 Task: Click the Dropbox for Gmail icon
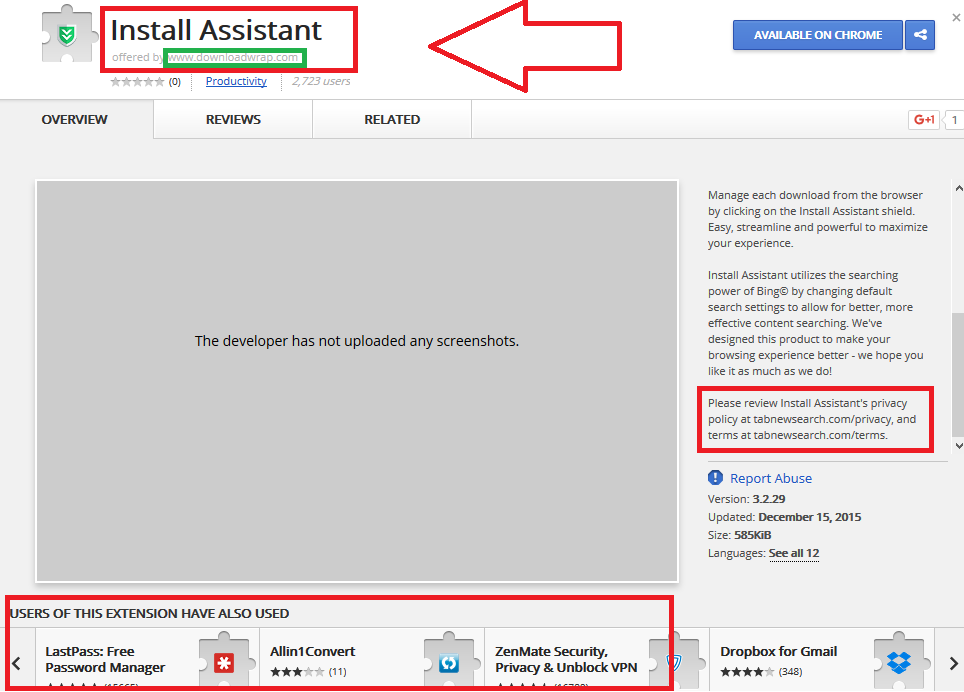point(899,663)
